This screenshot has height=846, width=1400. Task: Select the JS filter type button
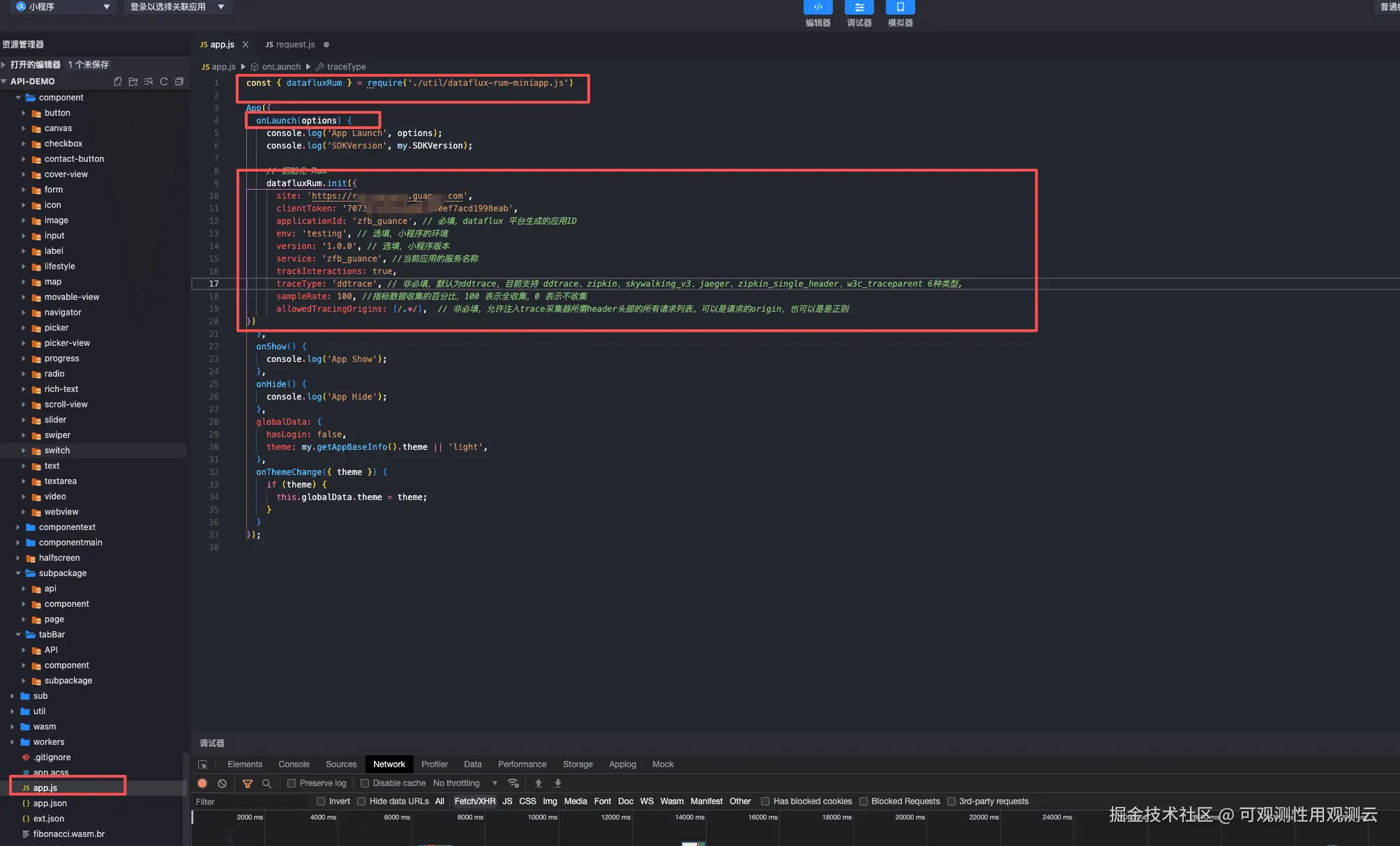click(x=507, y=801)
